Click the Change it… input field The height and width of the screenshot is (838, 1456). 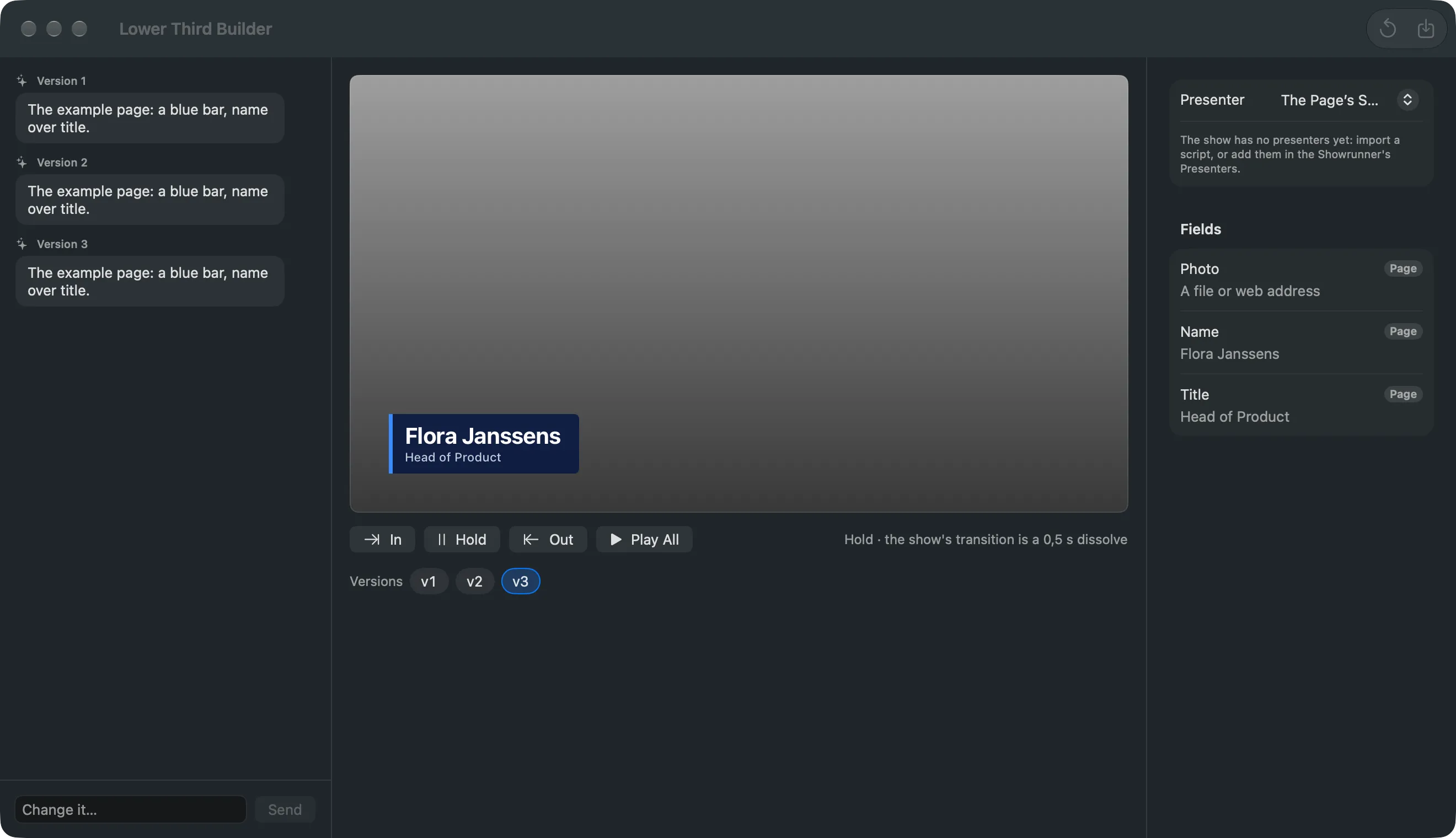pyautogui.click(x=131, y=810)
